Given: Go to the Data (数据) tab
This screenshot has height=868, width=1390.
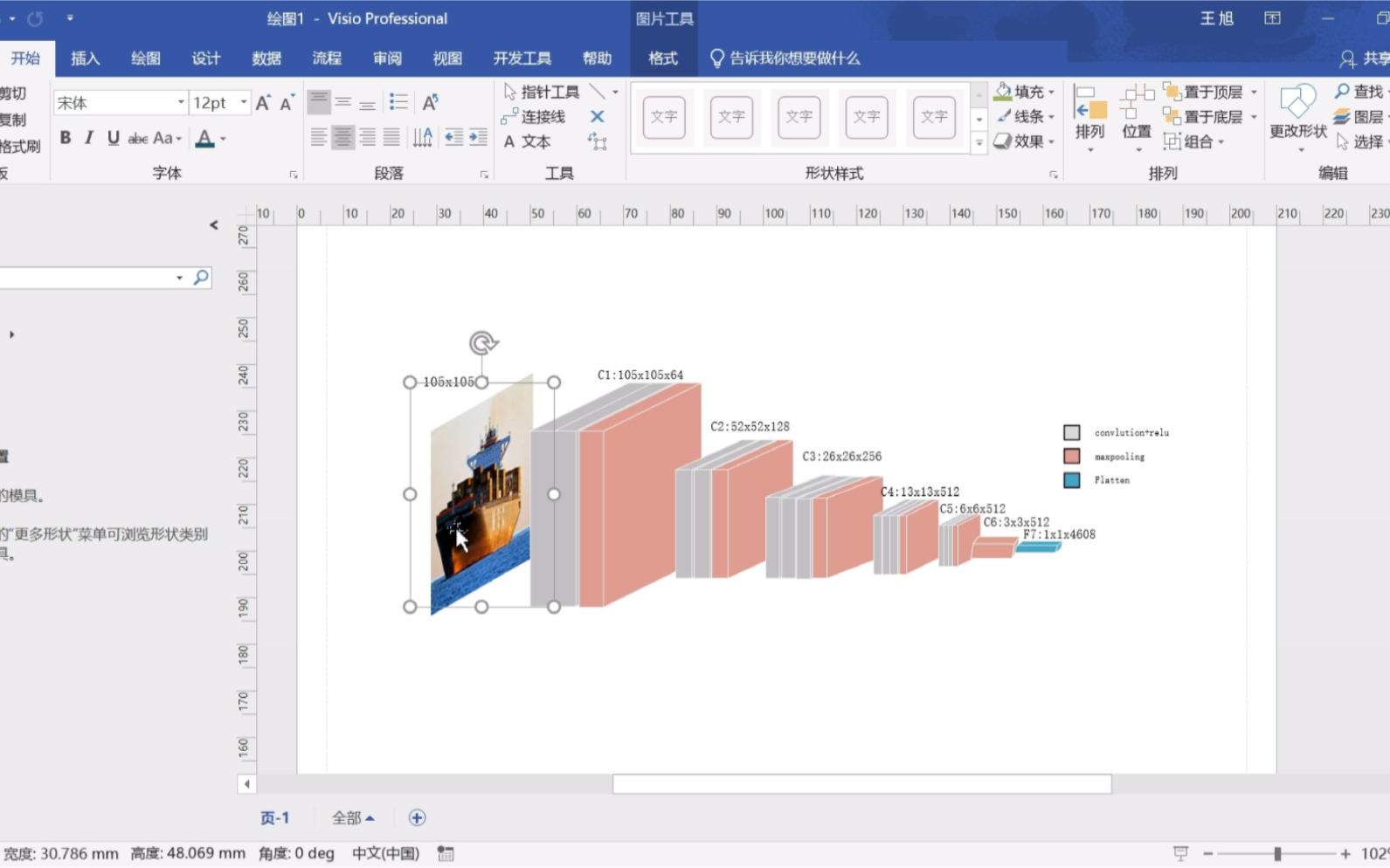Looking at the screenshot, I should 266,59.
